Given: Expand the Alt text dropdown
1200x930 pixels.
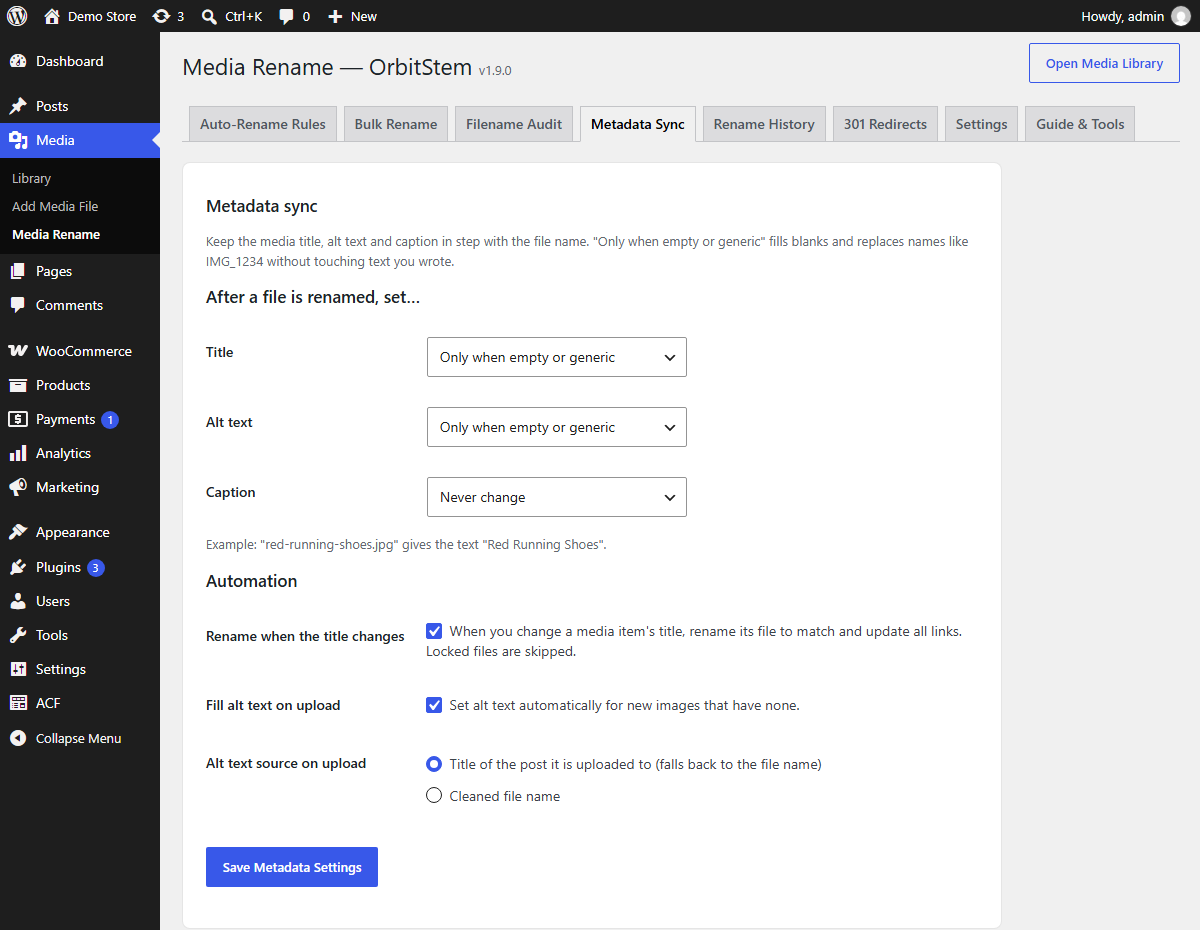Looking at the screenshot, I should point(557,427).
